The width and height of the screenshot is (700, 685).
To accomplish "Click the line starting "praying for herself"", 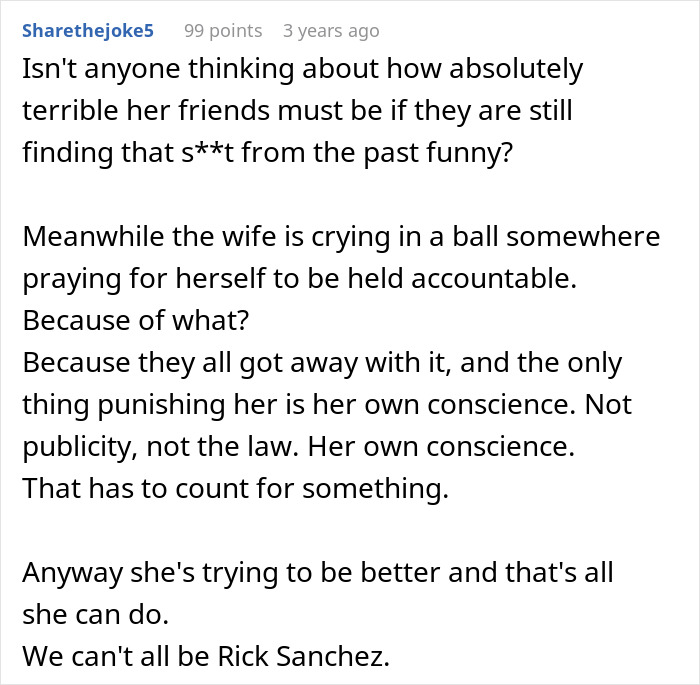I will [x=299, y=280].
